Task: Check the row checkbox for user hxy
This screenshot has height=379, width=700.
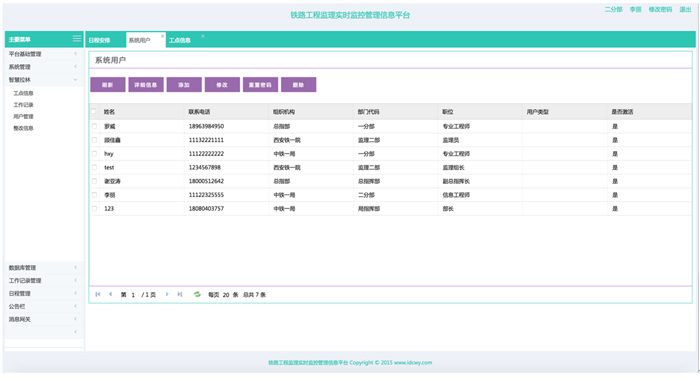Action: coord(94,154)
